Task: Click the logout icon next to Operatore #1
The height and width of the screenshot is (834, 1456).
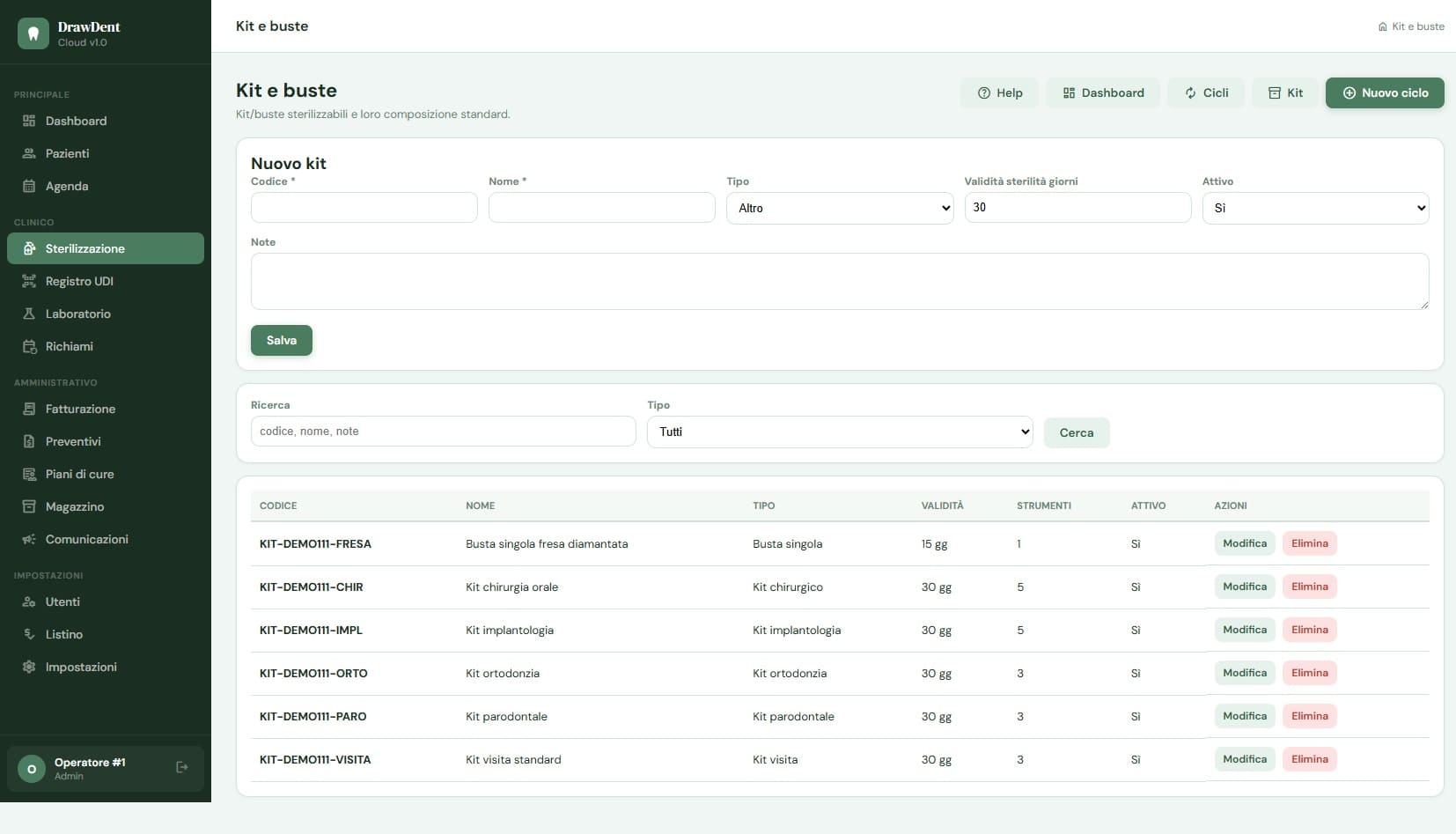Action: pyautogui.click(x=182, y=767)
